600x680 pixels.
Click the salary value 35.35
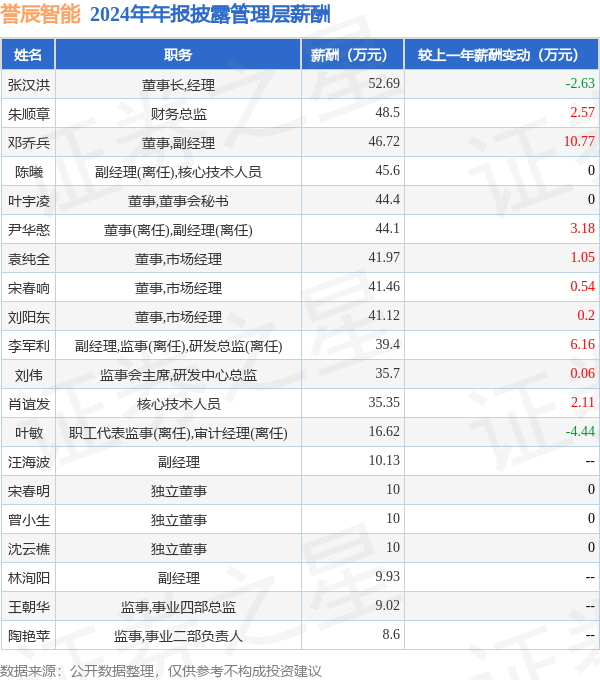point(384,402)
